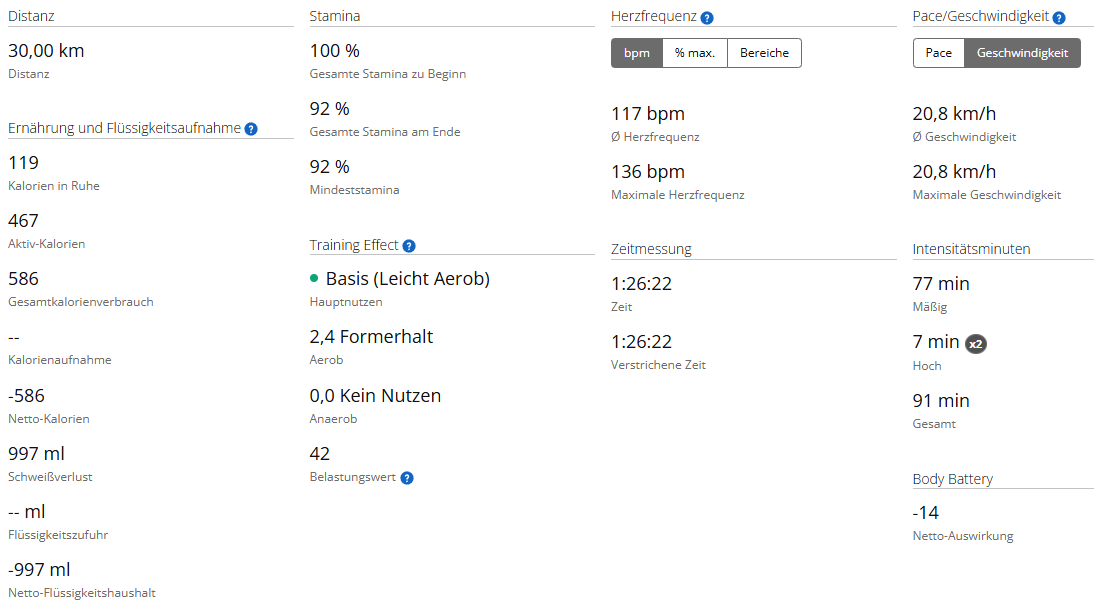
Task: Click the Intensitätsminuten section heading
Action: tap(971, 249)
